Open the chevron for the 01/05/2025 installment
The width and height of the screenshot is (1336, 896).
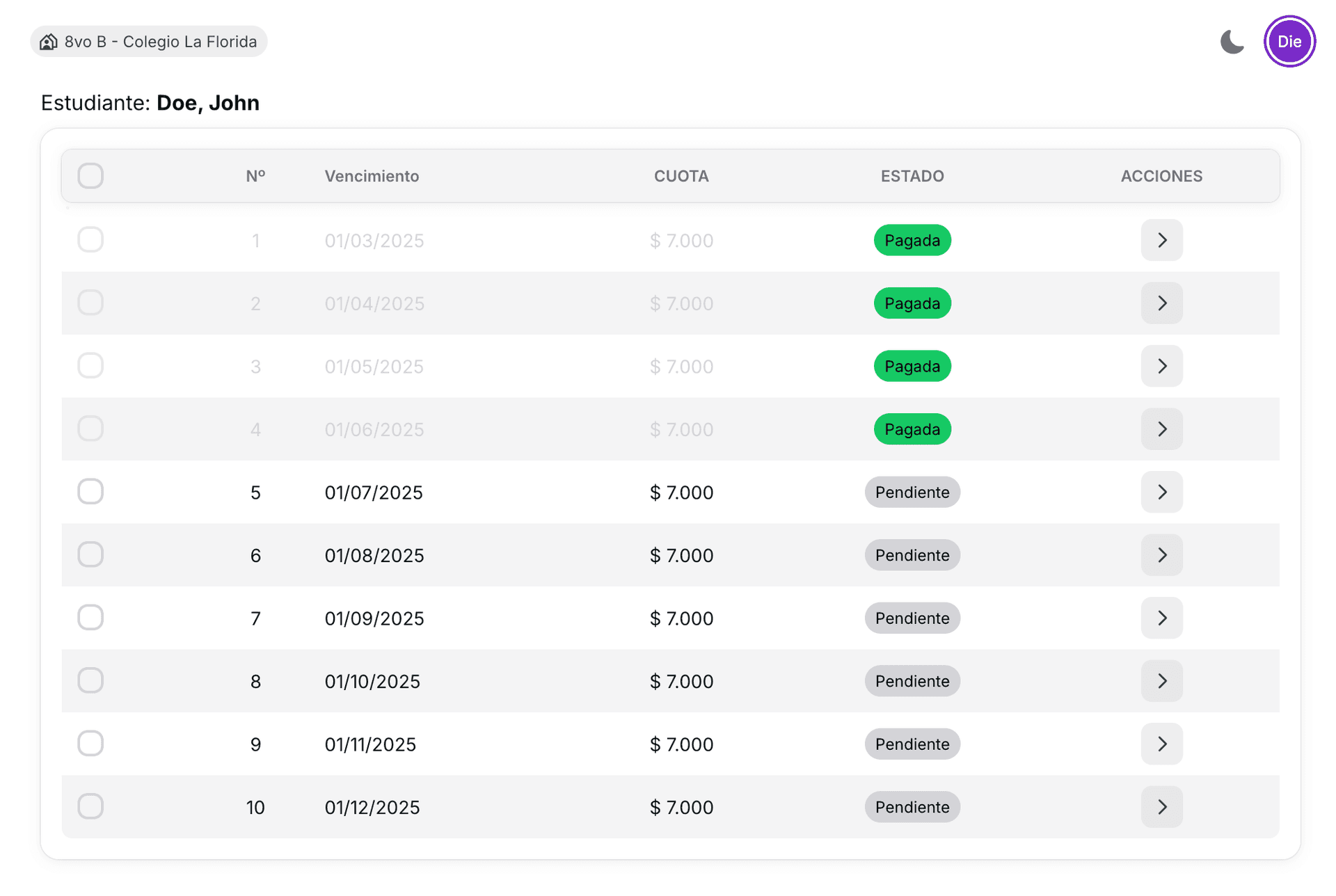(1162, 366)
